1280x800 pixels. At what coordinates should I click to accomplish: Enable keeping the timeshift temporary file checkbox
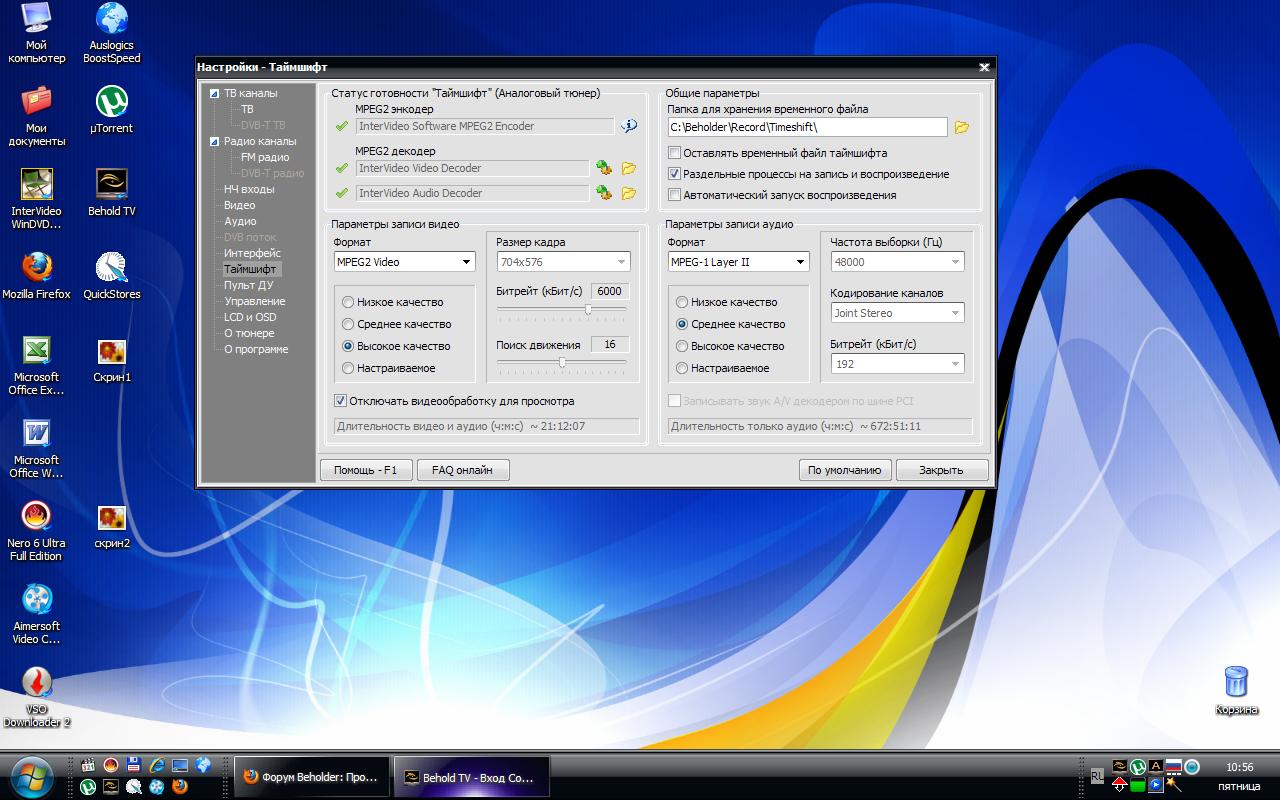(675, 153)
